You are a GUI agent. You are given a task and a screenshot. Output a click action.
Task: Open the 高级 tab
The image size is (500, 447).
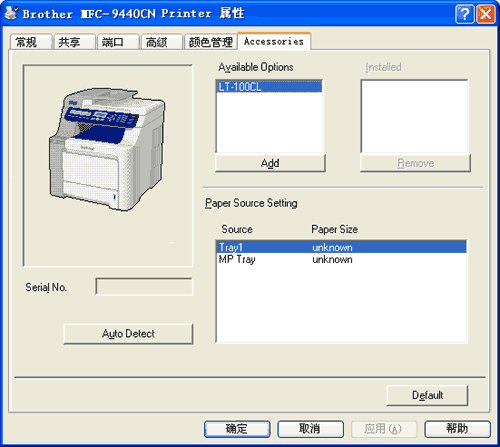[161, 42]
